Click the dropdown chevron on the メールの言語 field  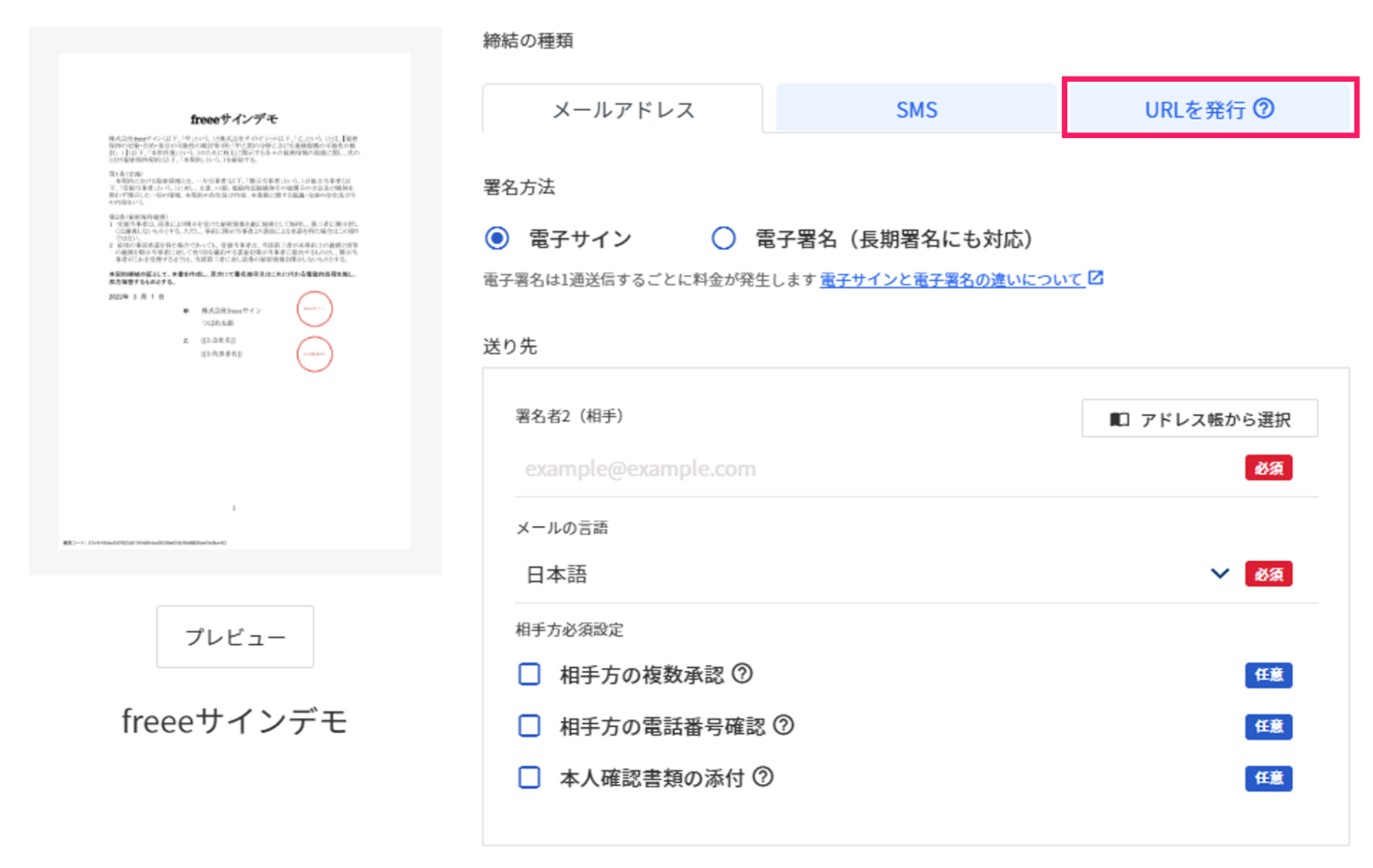click(1220, 574)
